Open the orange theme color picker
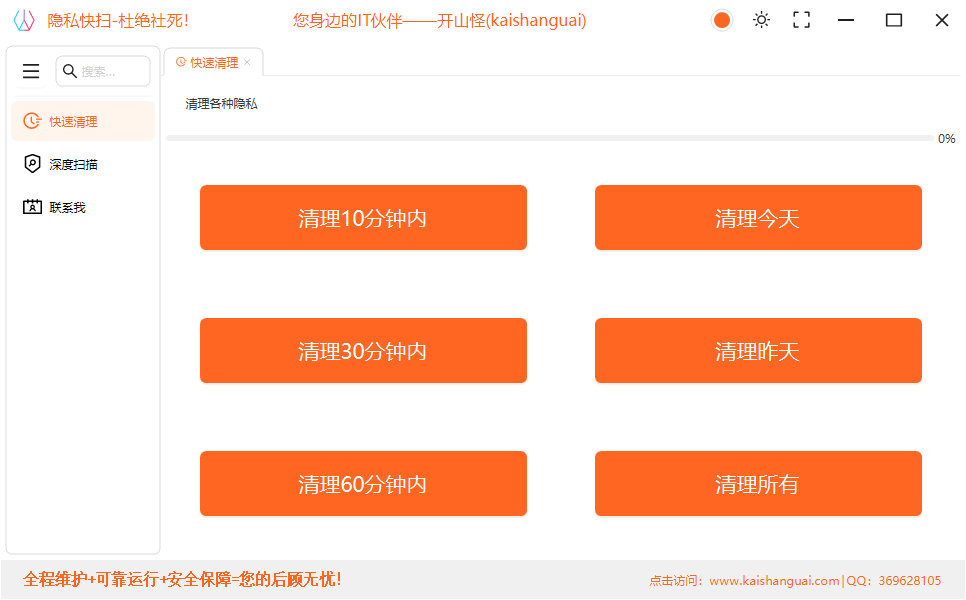 click(x=721, y=20)
